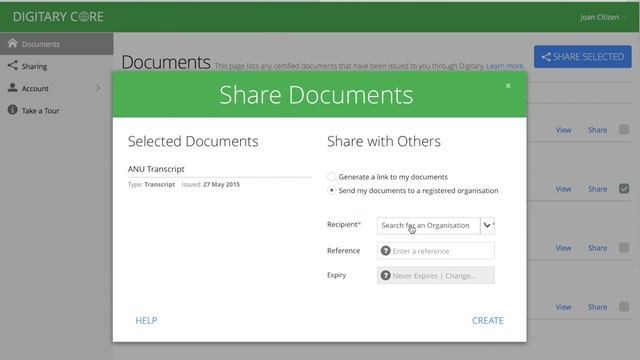Viewport: 640px width, 360px height.
Task: Close the Share Documents dialog
Action: click(x=508, y=86)
